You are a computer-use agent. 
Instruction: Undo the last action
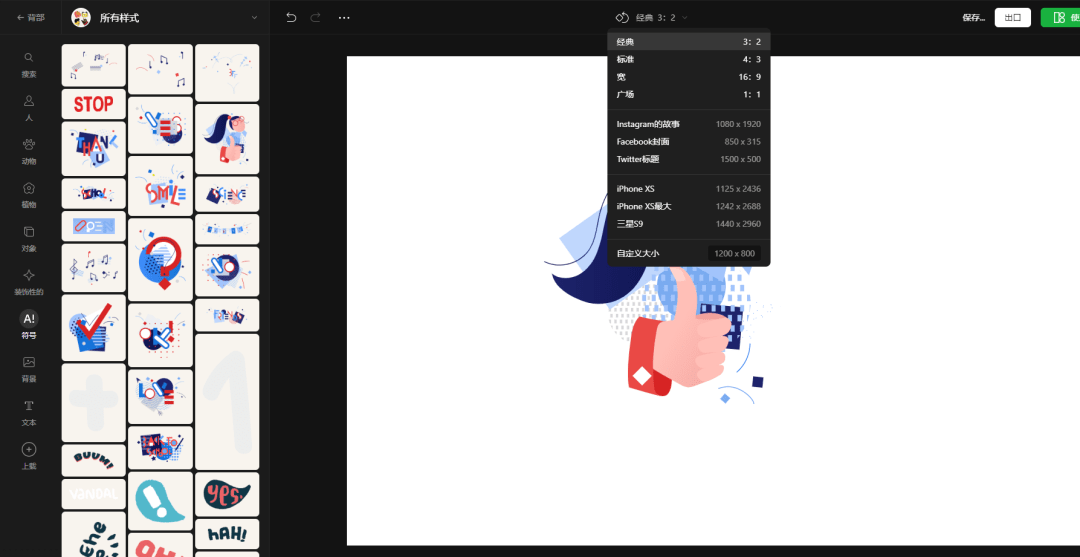[291, 17]
